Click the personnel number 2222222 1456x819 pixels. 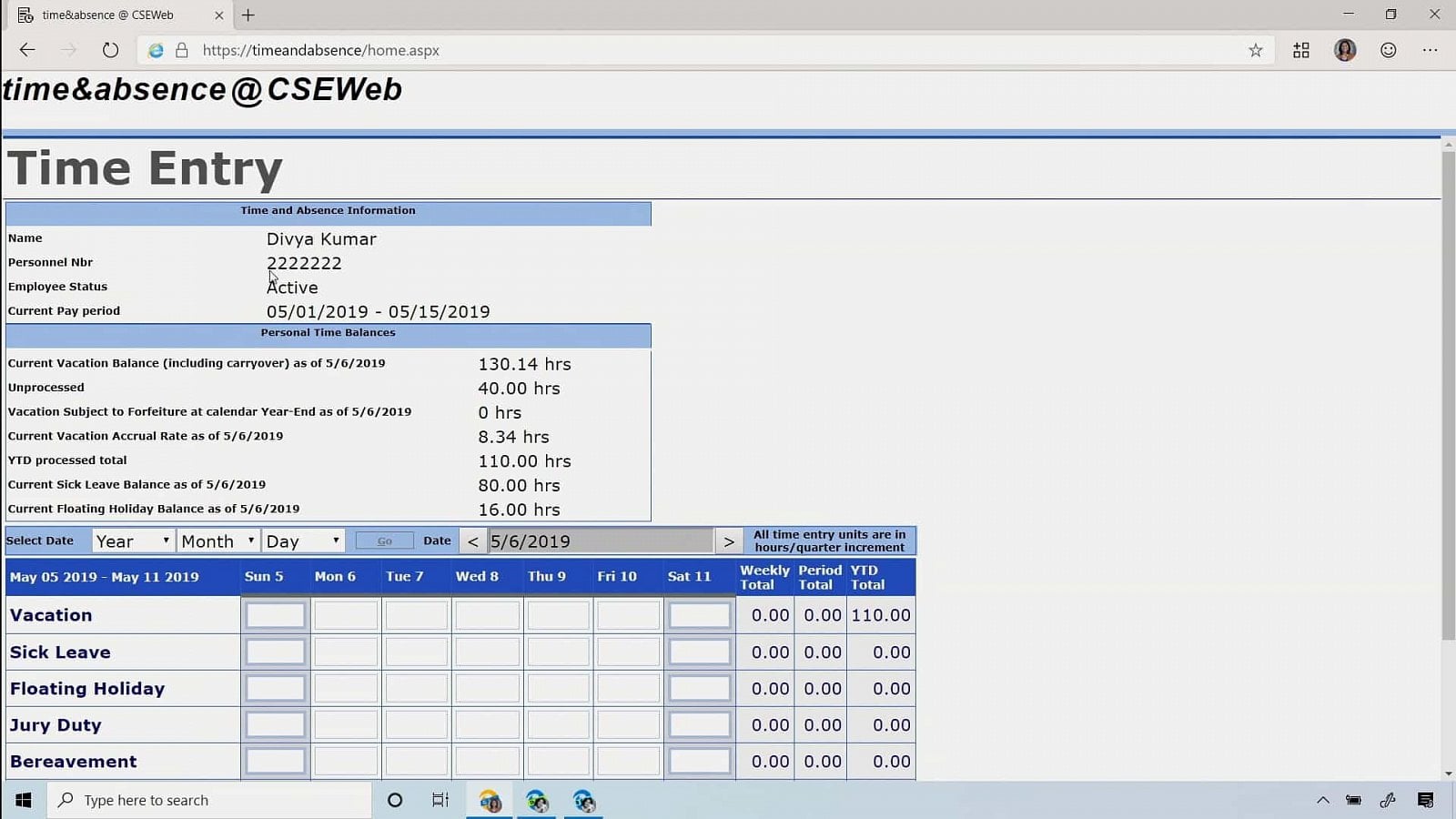pos(304,263)
